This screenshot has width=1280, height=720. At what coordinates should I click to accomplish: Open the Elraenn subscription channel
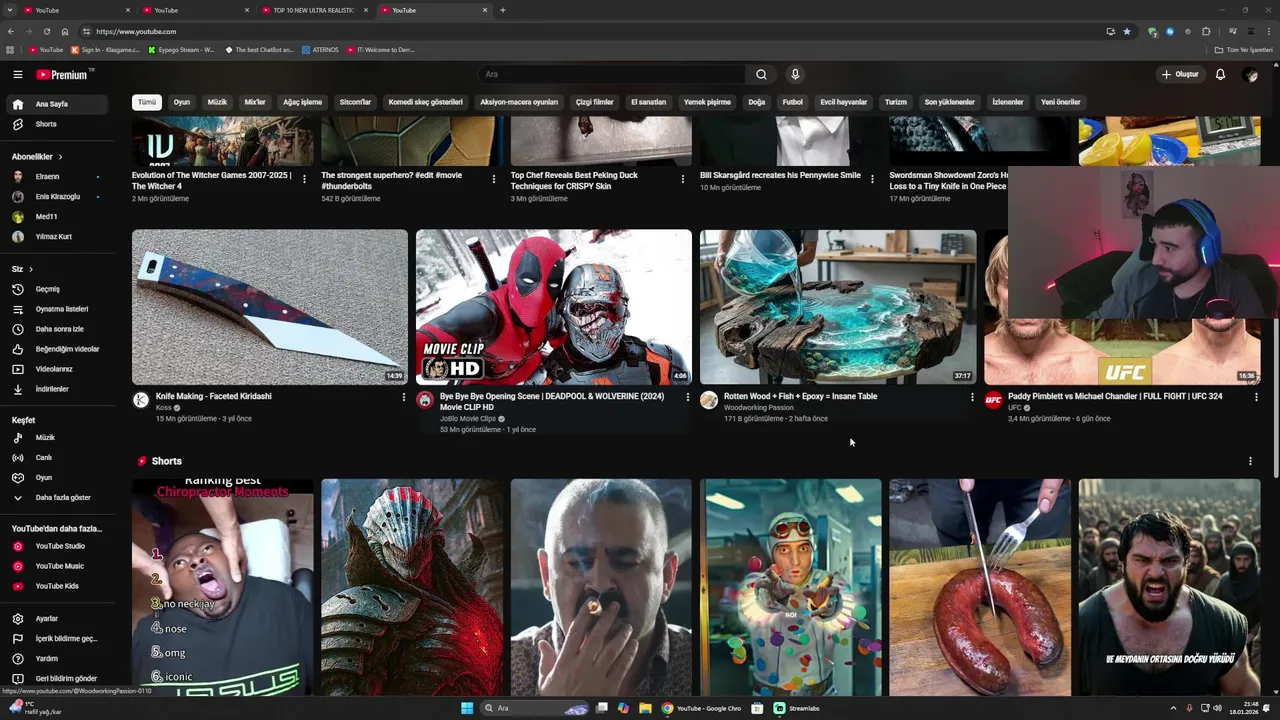coord(58,177)
